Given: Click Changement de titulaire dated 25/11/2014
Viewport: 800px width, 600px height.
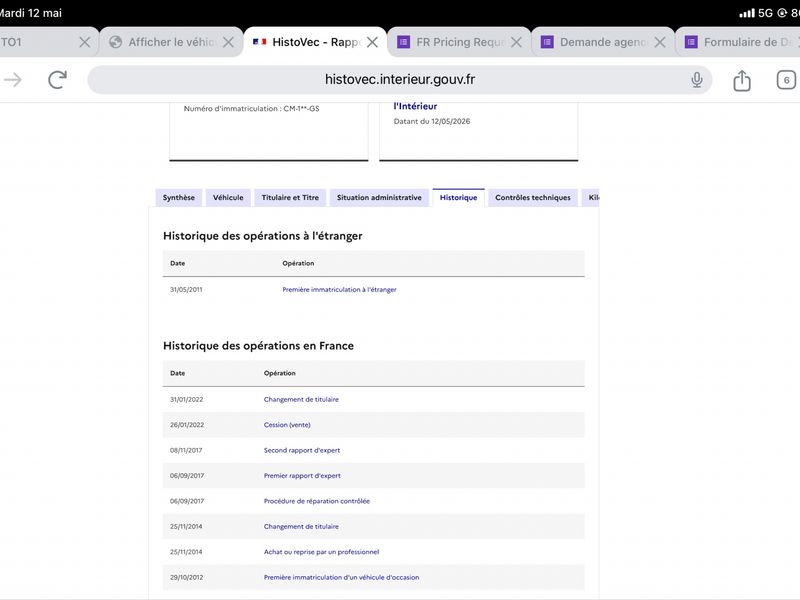Looking at the screenshot, I should [x=301, y=527].
